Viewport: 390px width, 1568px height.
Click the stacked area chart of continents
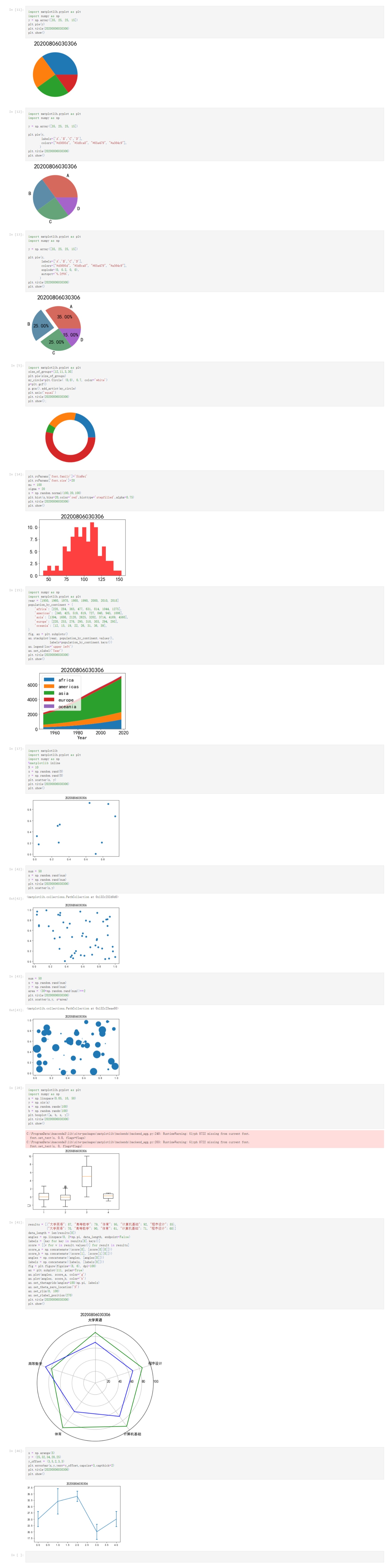pyautogui.click(x=78, y=703)
